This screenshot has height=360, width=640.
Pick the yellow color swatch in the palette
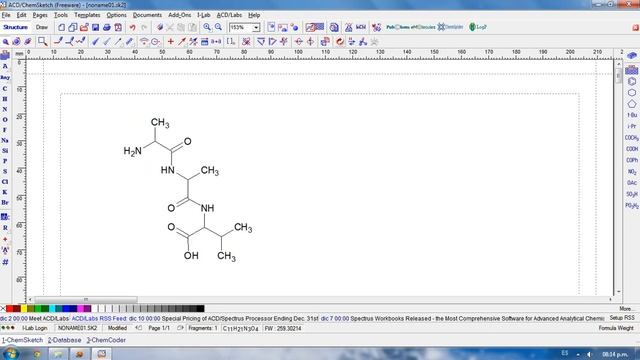24,309
